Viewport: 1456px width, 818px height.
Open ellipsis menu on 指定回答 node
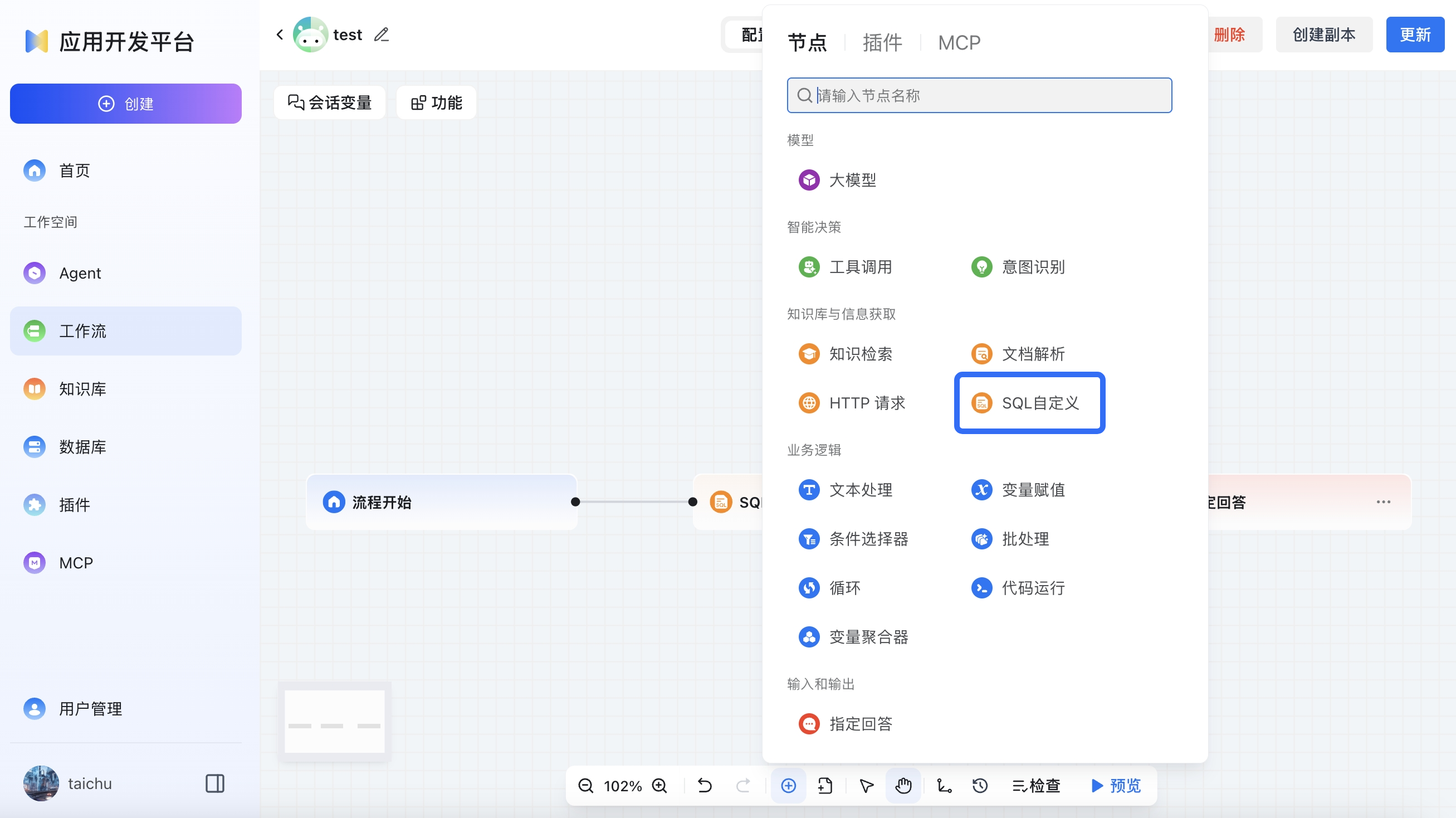click(1383, 502)
